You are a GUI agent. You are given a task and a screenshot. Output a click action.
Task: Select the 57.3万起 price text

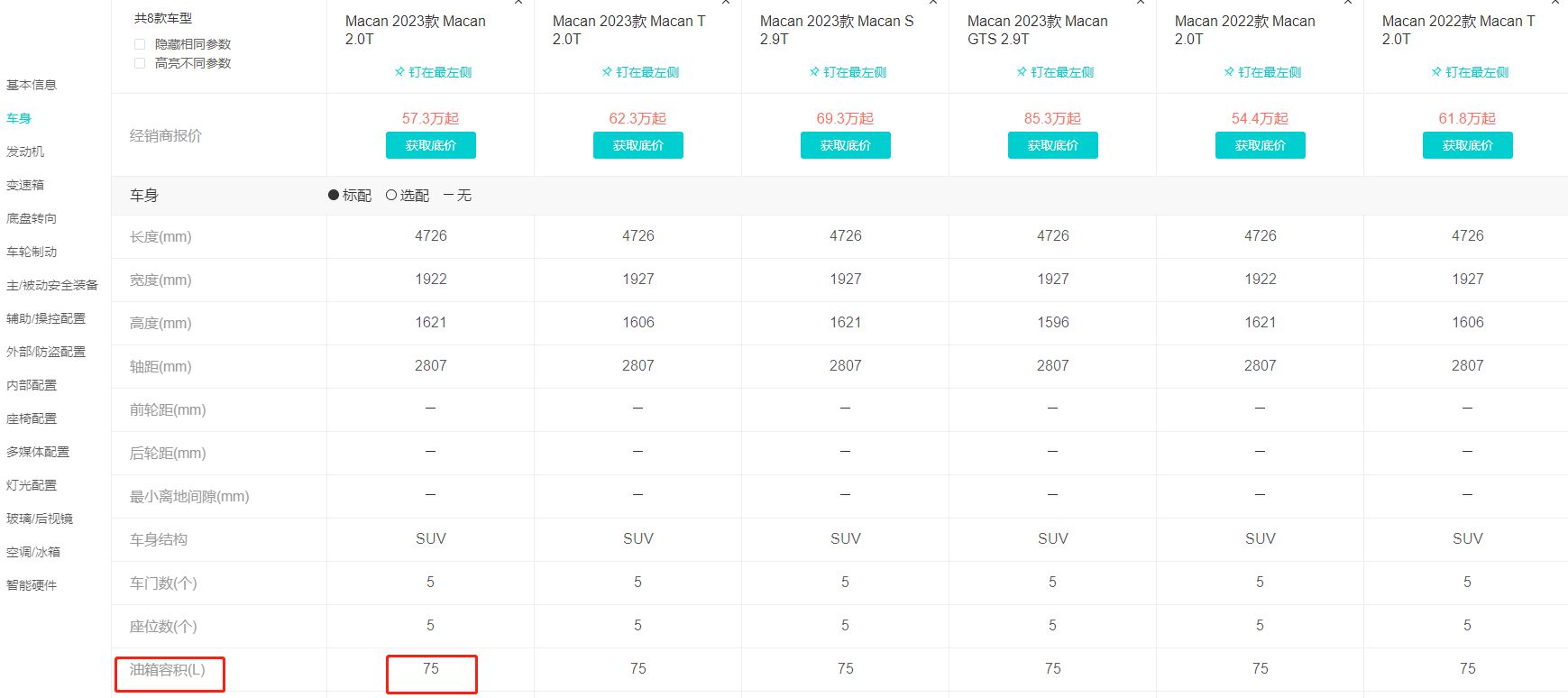coord(431,118)
